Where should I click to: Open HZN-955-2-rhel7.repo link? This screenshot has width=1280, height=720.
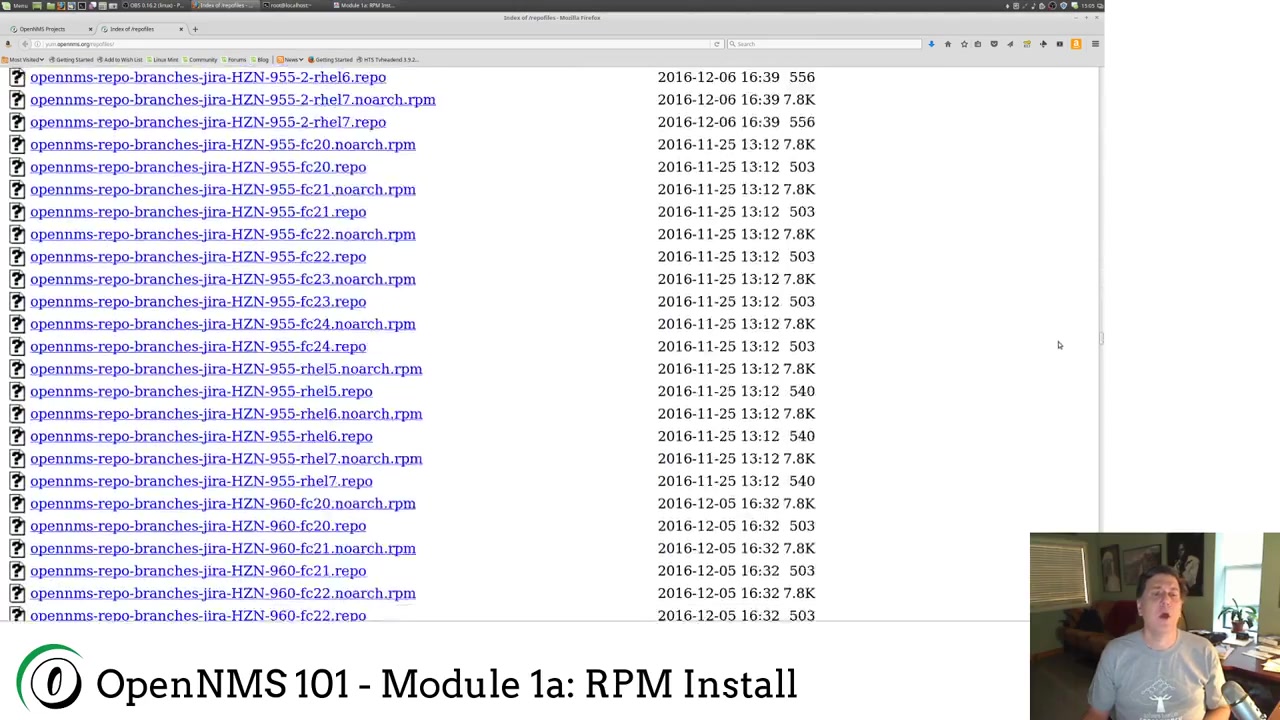208,122
